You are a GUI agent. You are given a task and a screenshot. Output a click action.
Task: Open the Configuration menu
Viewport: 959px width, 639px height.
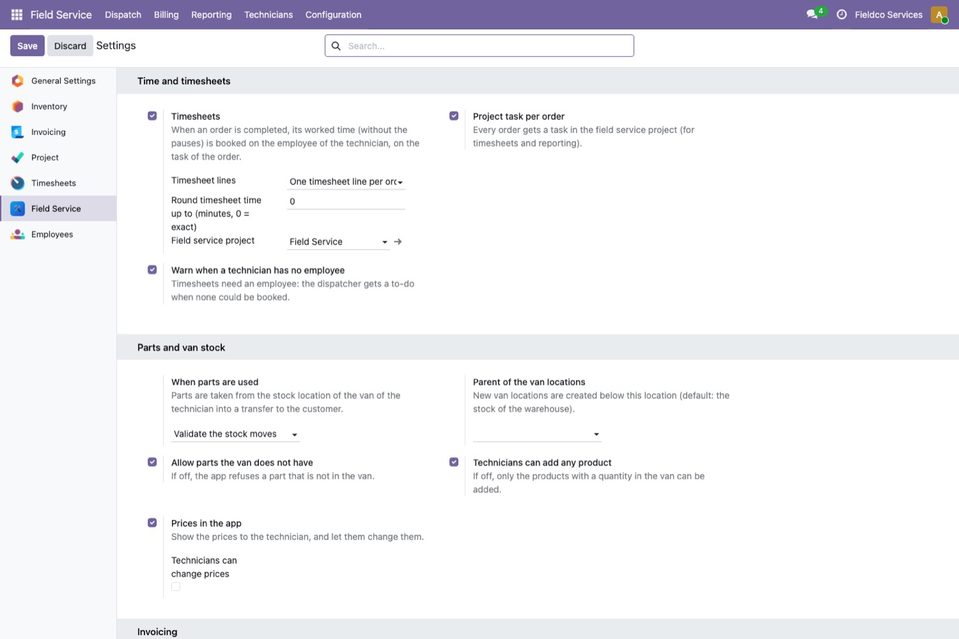333,15
